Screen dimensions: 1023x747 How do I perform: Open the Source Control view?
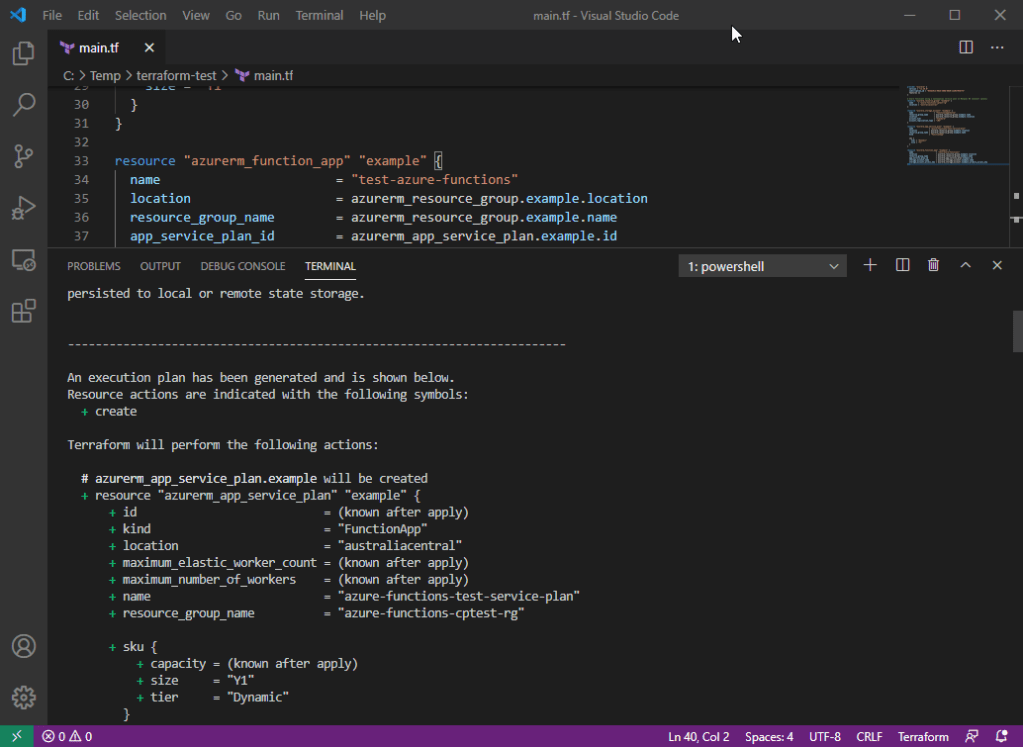tap(23, 156)
